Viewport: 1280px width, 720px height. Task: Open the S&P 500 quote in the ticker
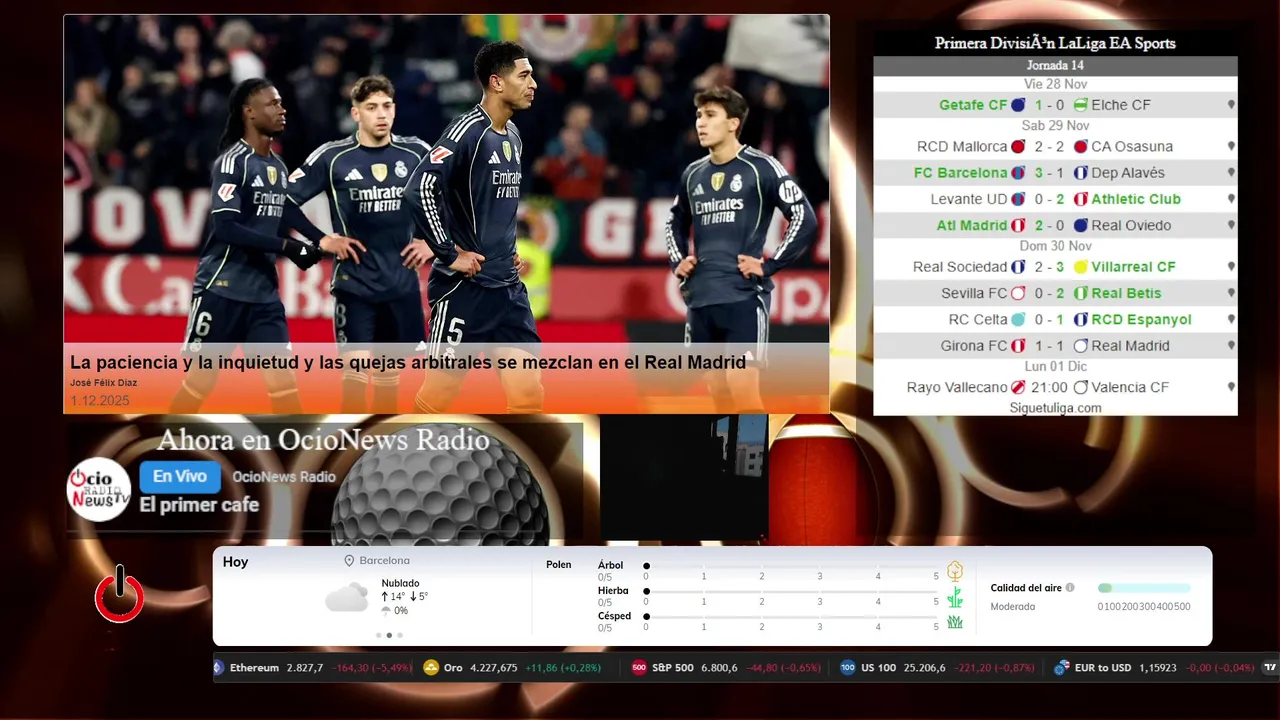(x=726, y=667)
